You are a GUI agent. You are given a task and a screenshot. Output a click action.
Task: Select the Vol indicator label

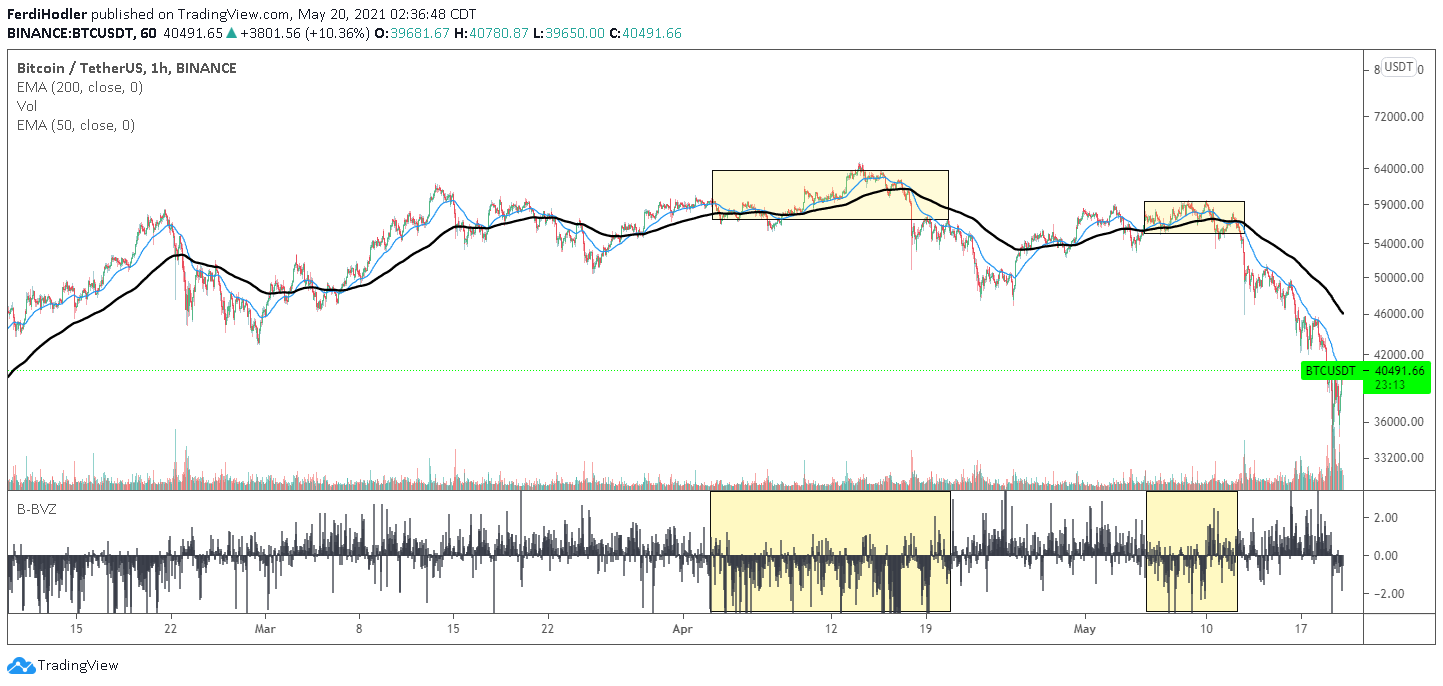27,106
